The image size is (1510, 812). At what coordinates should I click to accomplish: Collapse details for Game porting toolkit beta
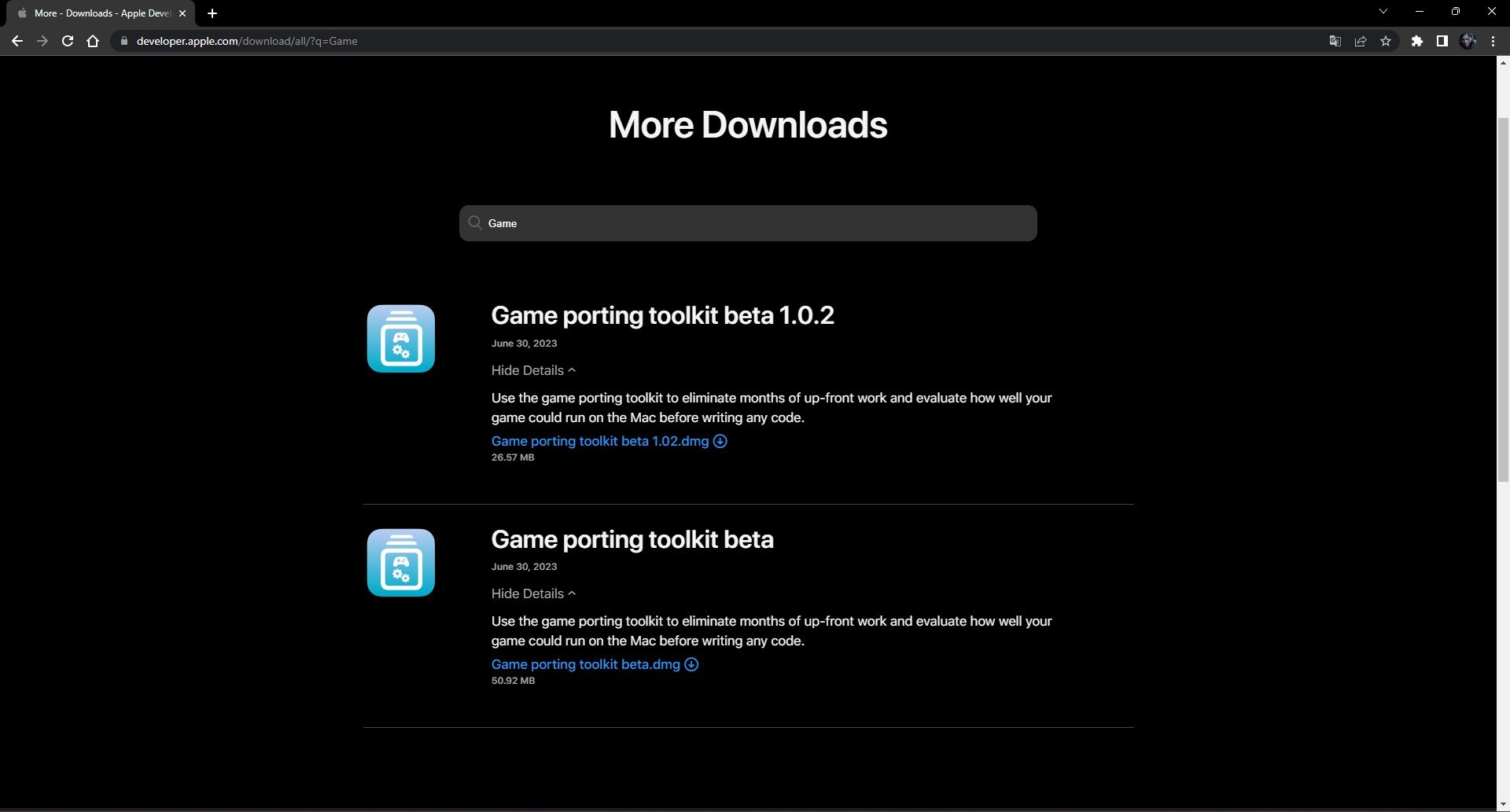point(533,593)
